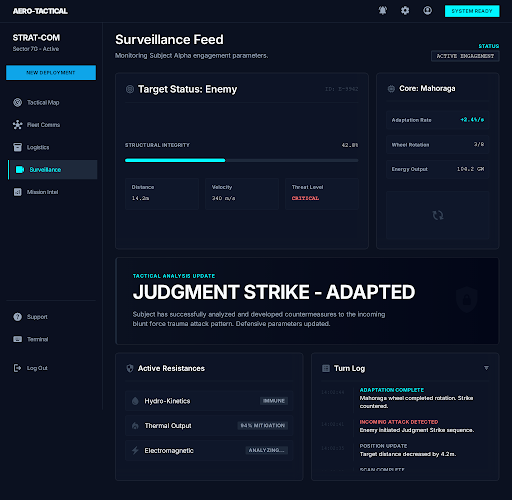
Task: Click the Thermal Output flame icon
Action: tap(135, 426)
